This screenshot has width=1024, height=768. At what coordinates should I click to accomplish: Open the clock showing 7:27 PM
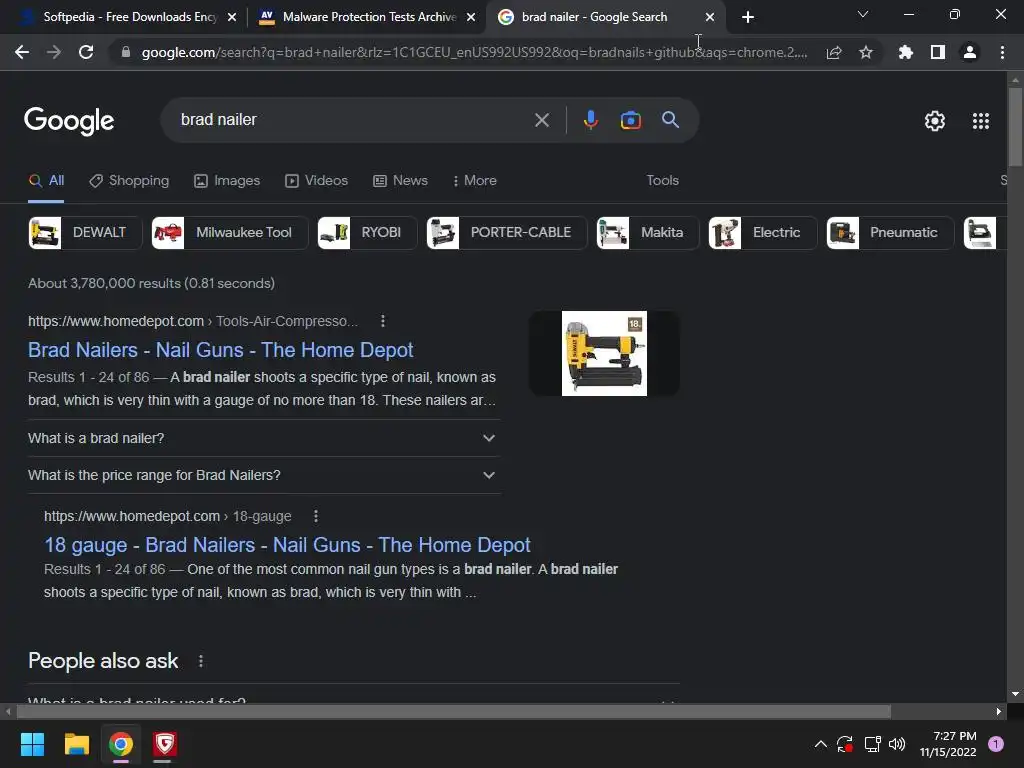click(x=948, y=744)
